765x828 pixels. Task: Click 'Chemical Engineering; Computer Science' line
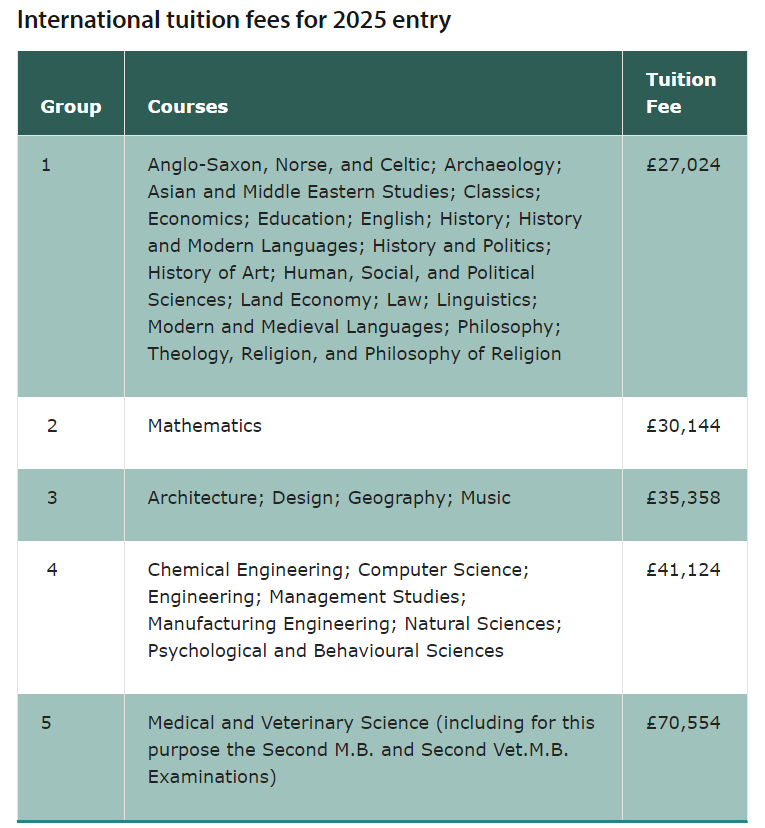point(338,570)
